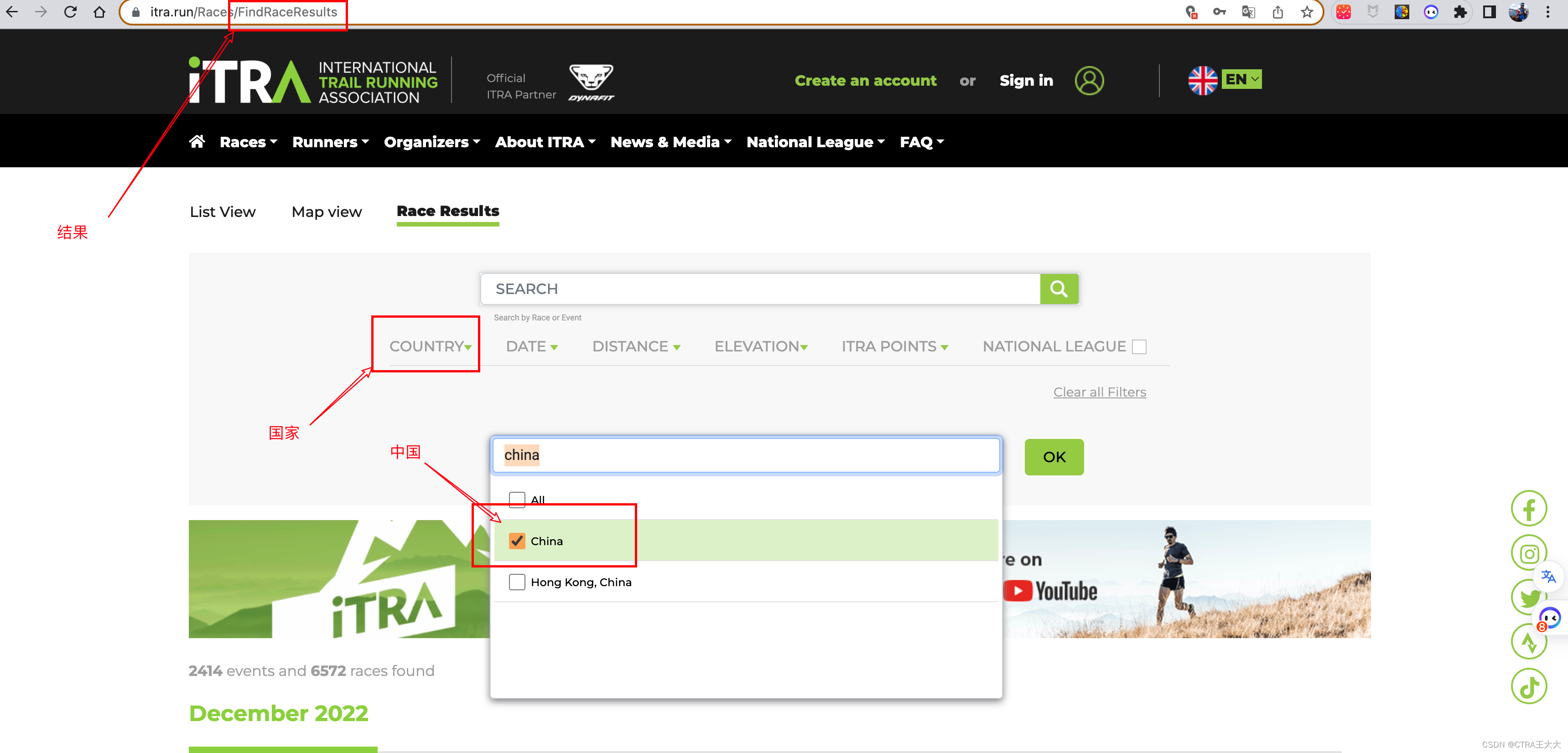Viewport: 1568px width, 753px height.
Task: Click the 'December 2022' heading
Action: point(279,713)
